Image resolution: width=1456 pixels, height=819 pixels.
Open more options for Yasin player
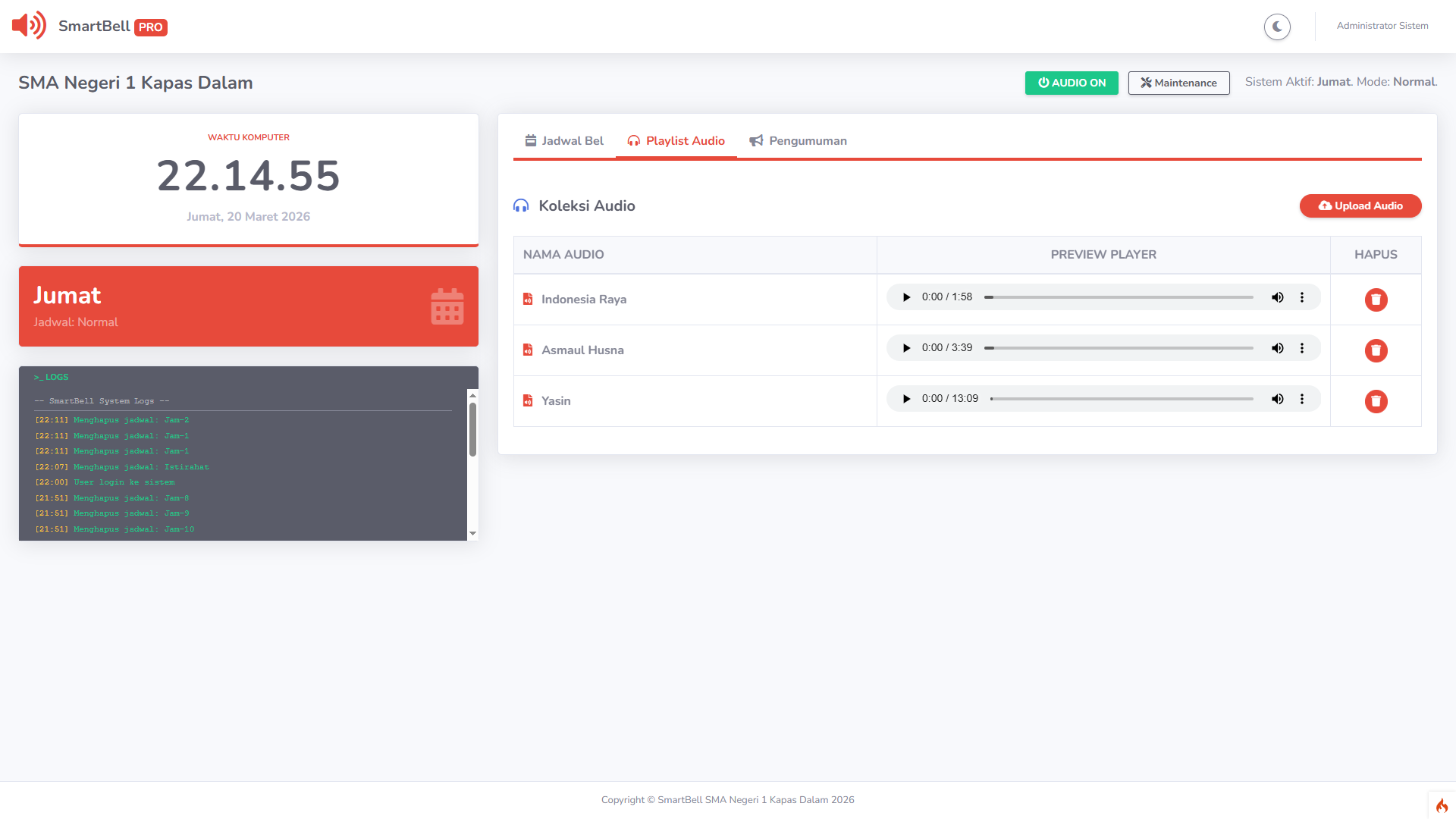pyautogui.click(x=1302, y=399)
